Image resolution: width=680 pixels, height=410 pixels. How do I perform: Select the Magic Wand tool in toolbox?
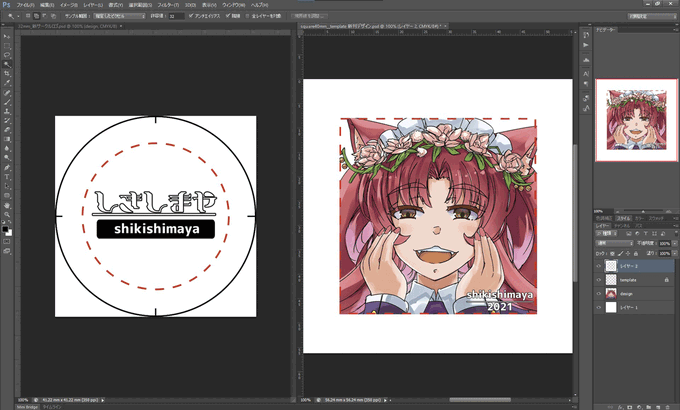[x=7, y=65]
